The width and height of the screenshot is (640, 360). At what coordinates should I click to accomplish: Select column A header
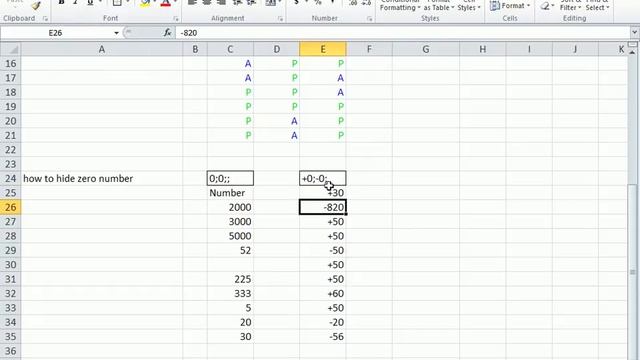point(102,49)
